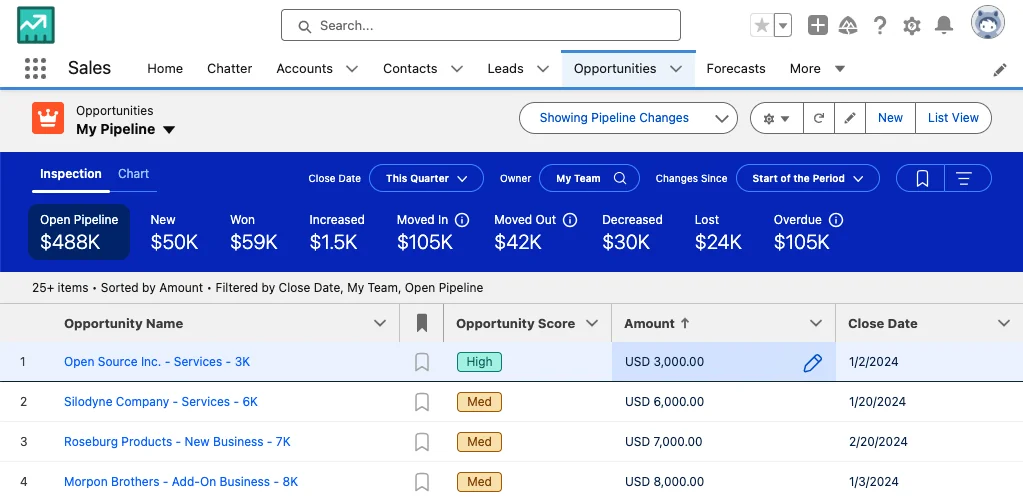Open Close Date column menu chevron
Image resolution: width=1023 pixels, height=501 pixels.
[1004, 323]
